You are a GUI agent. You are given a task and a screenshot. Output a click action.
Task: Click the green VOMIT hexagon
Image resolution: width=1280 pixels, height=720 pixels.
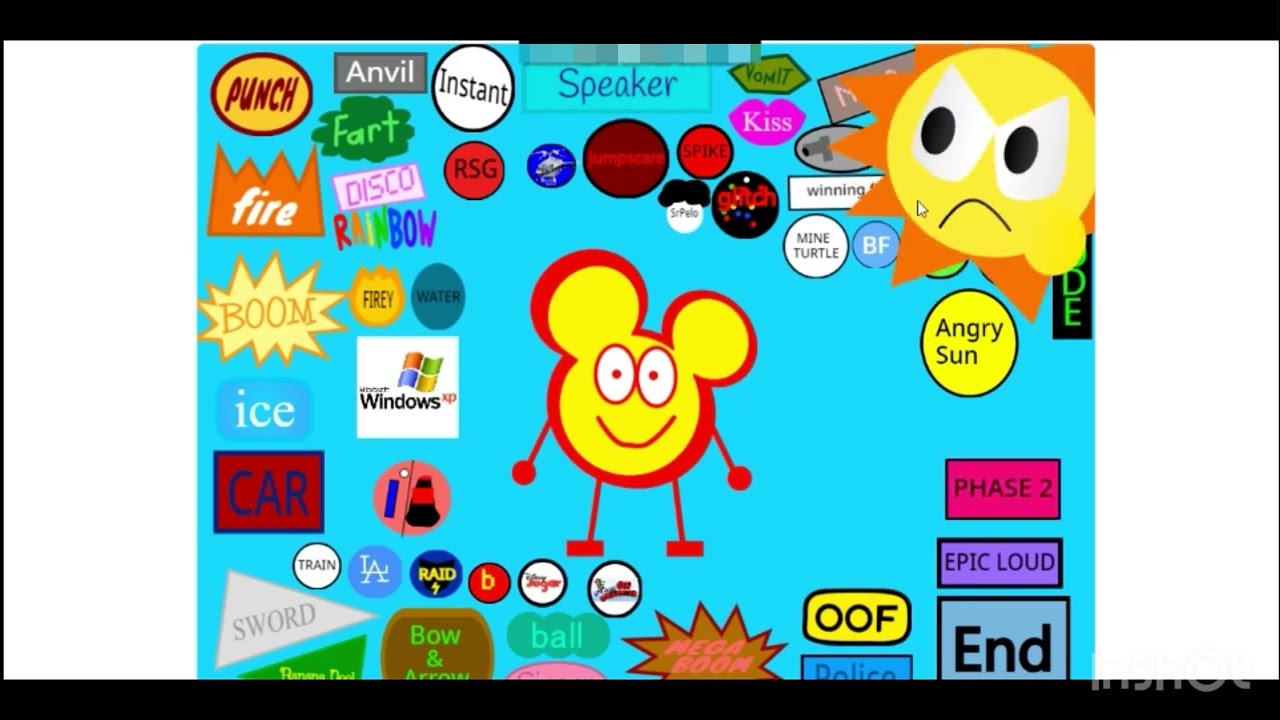coord(768,74)
